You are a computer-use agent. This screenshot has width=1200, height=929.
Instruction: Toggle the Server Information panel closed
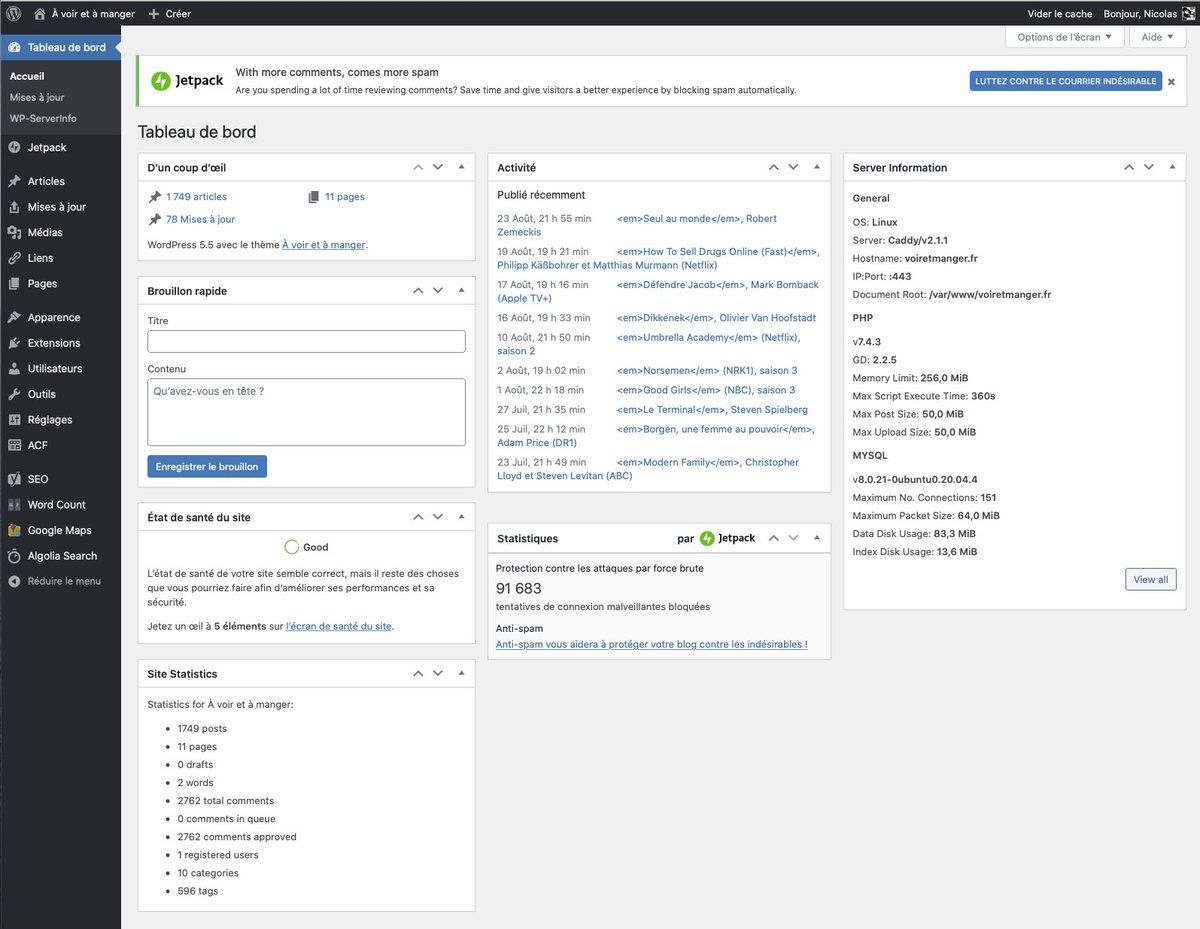[x=1173, y=167]
